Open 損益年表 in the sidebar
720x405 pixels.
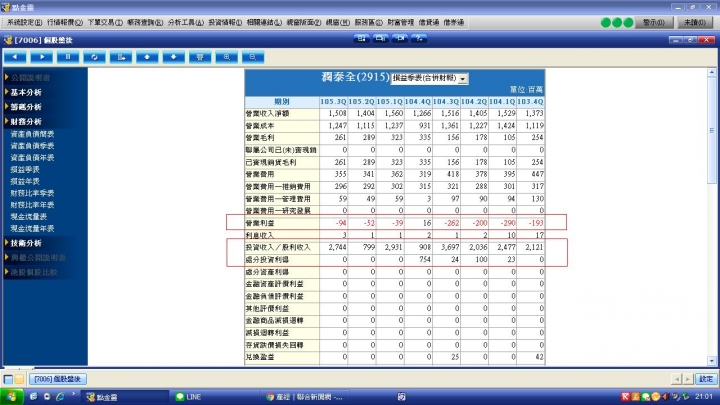tap(25, 181)
